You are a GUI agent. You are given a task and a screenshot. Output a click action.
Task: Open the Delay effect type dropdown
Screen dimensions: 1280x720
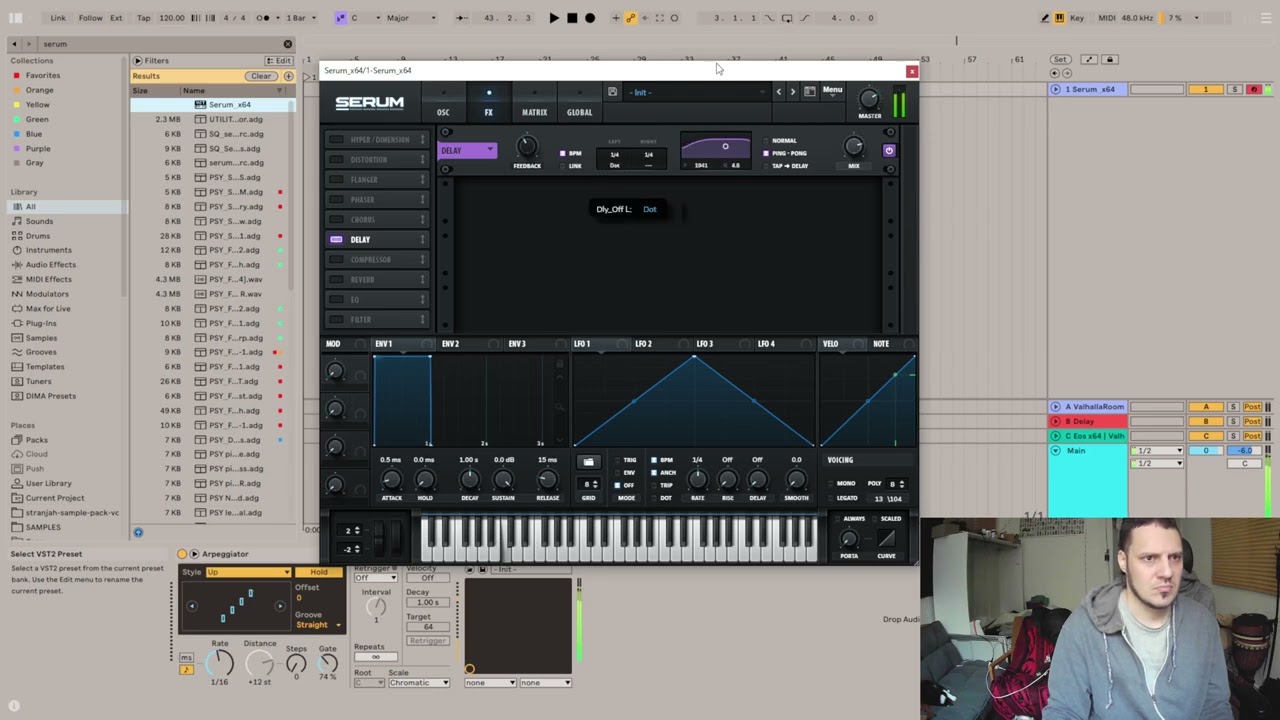pyautogui.click(x=467, y=151)
